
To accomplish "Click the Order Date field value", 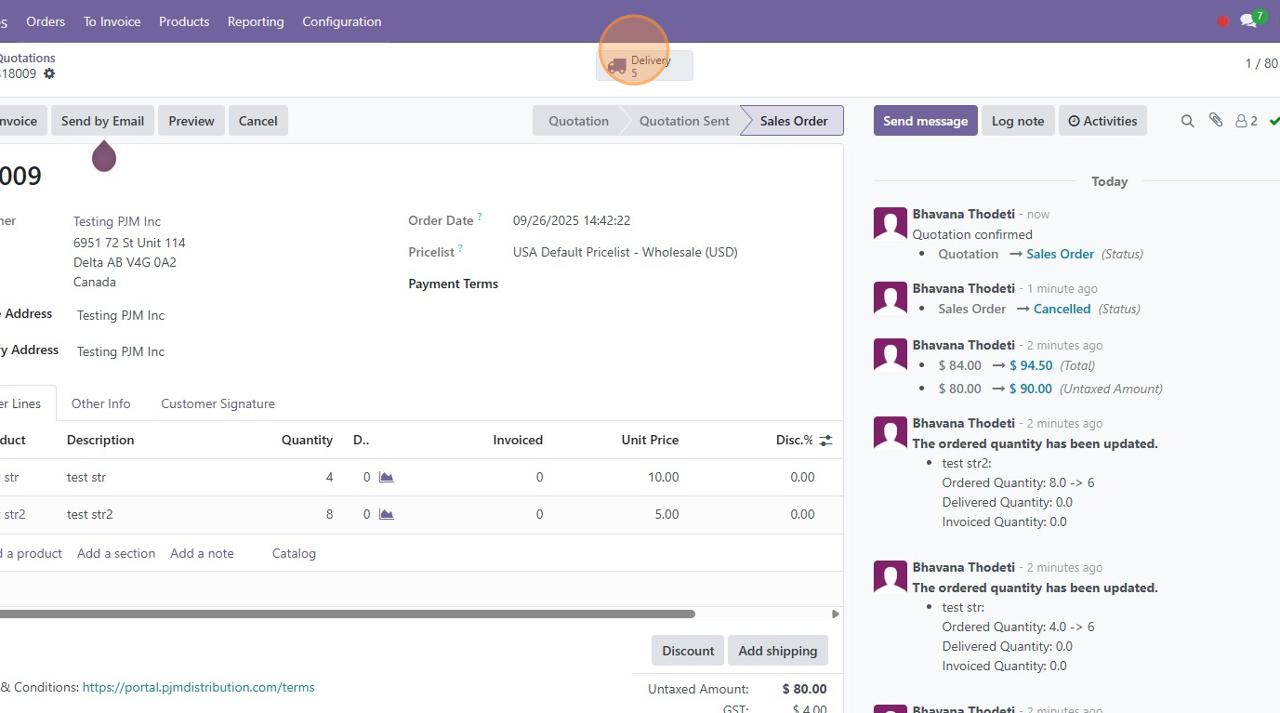I will click(x=571, y=221).
